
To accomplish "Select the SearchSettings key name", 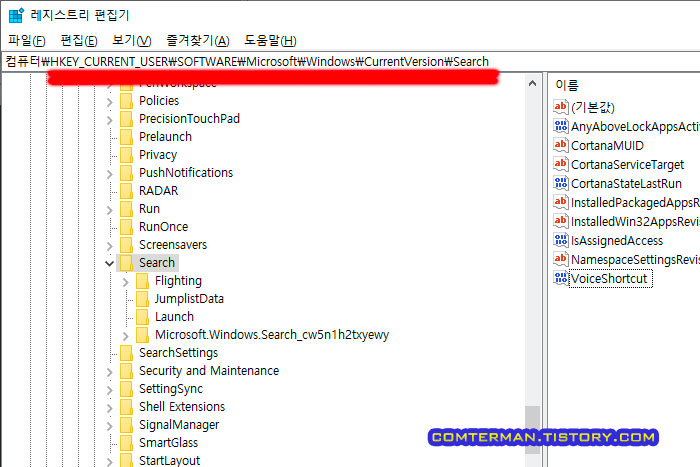I will click(179, 353).
